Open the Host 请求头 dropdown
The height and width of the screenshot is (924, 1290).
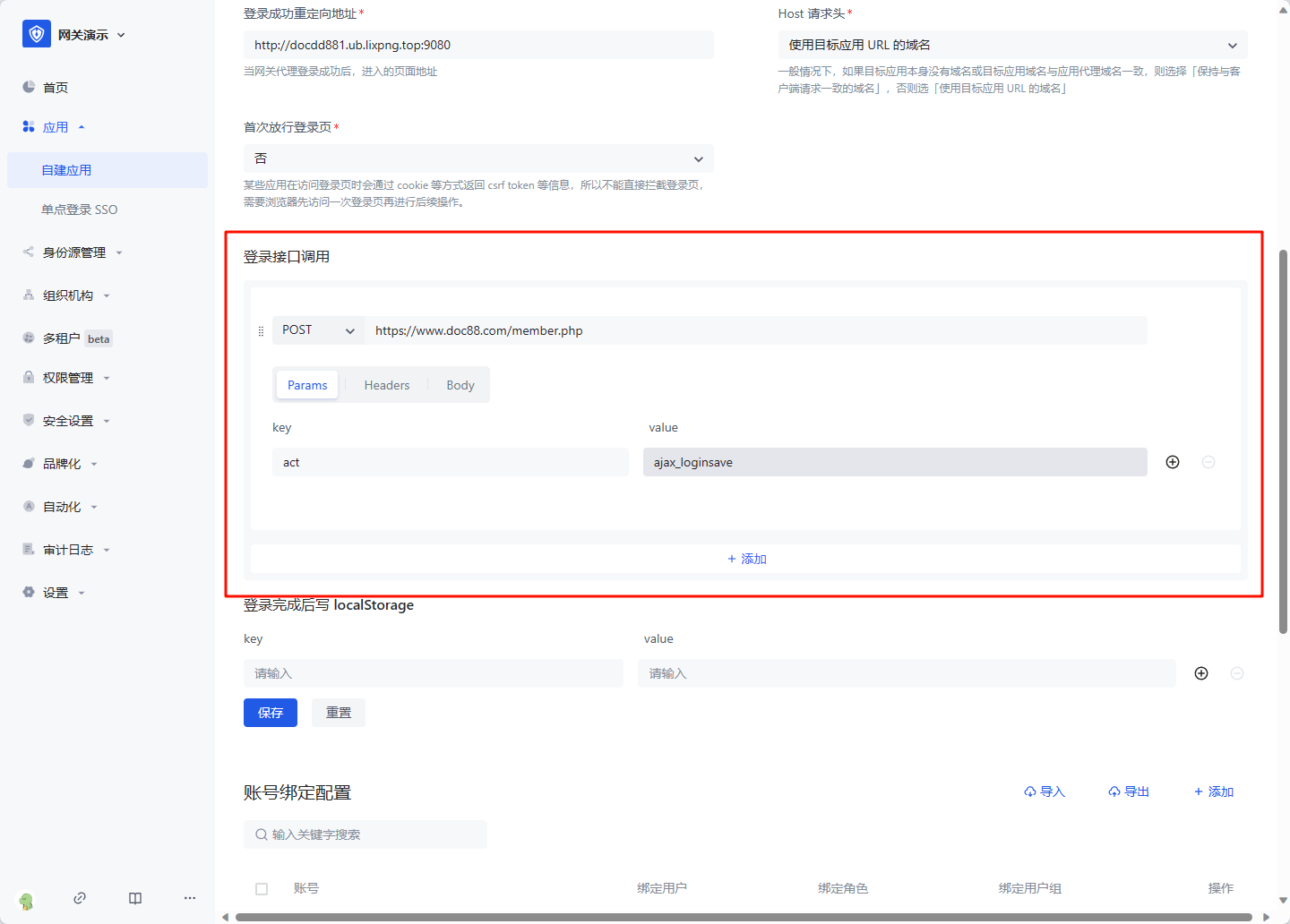click(x=1012, y=45)
